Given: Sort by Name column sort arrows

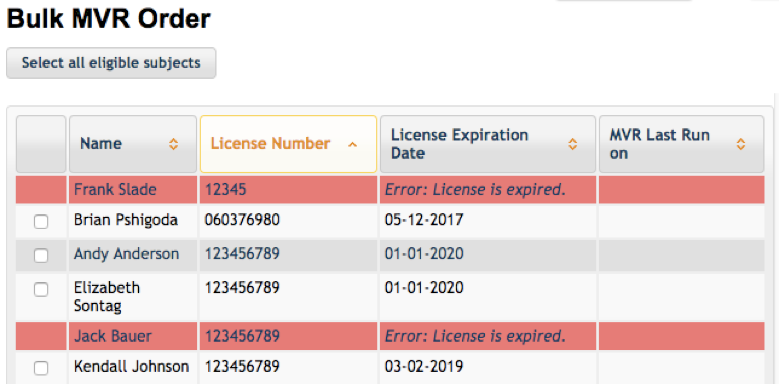Looking at the screenshot, I should click(x=173, y=144).
